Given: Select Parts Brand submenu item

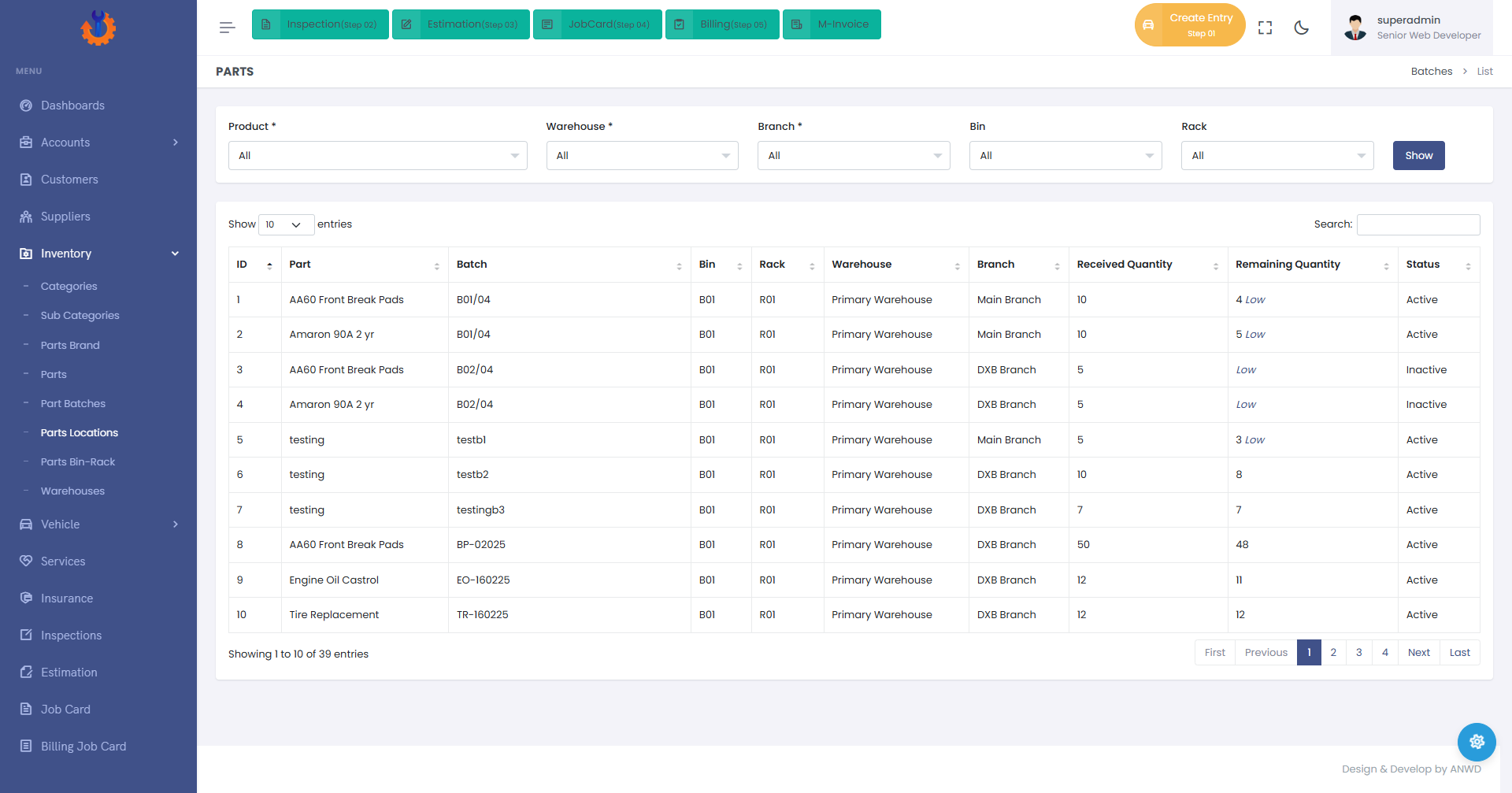Looking at the screenshot, I should [70, 345].
